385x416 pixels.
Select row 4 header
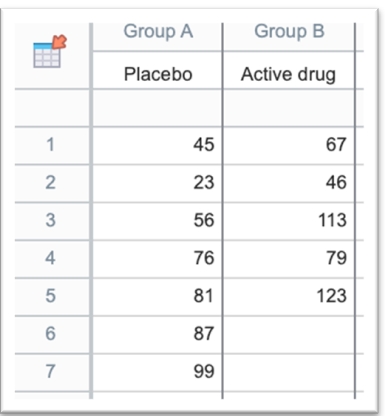(x=52, y=259)
